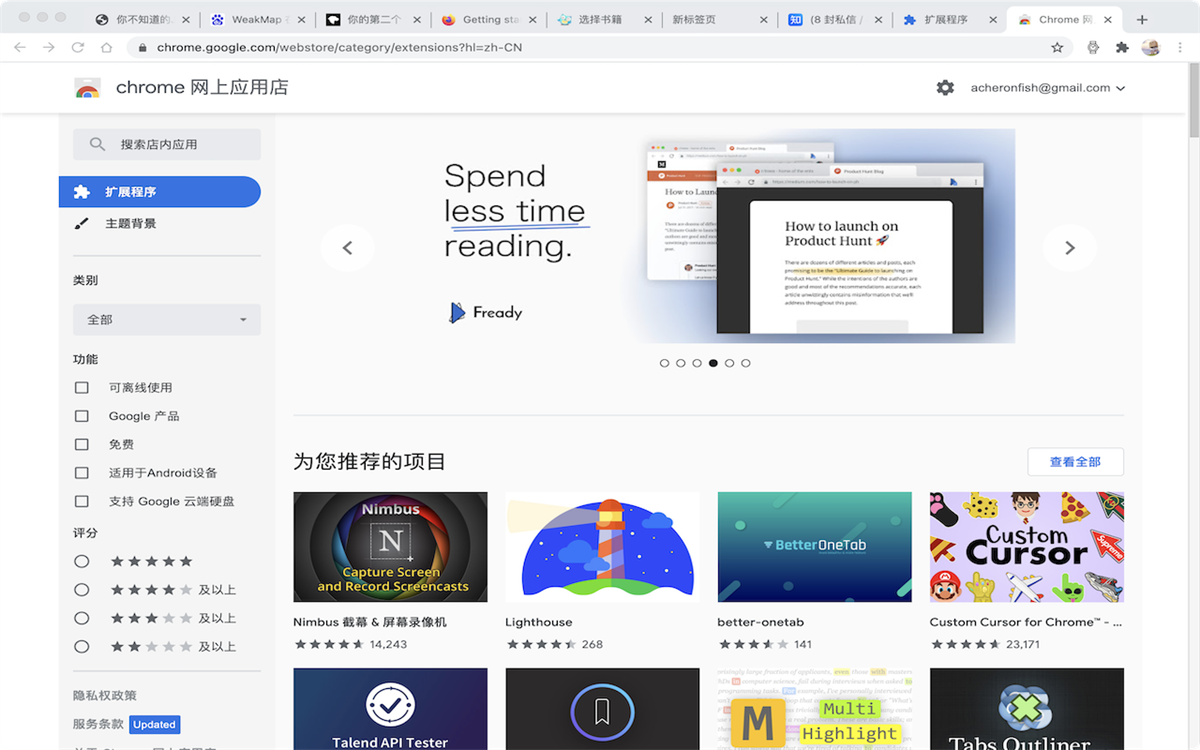Click the browser back arrow
The width and height of the screenshot is (1200, 750).
20,47
